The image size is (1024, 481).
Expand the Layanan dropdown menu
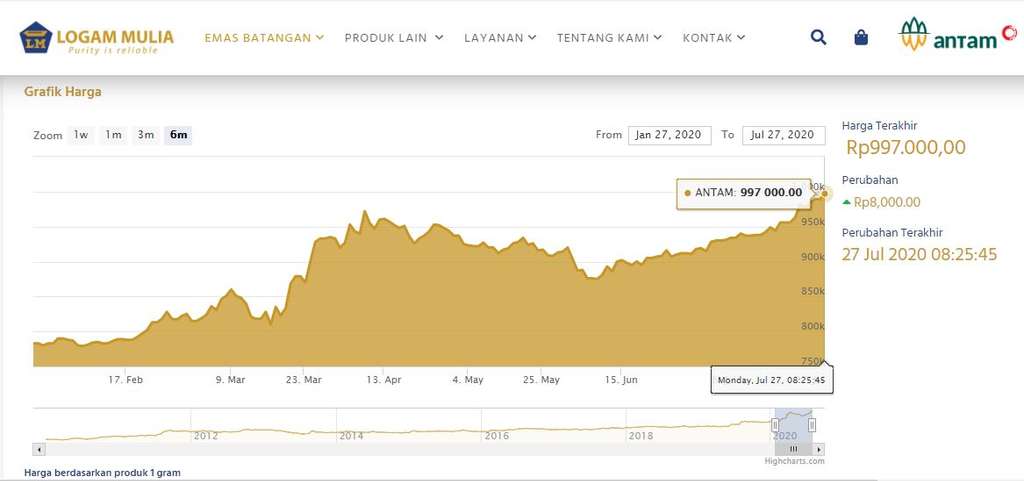point(500,38)
